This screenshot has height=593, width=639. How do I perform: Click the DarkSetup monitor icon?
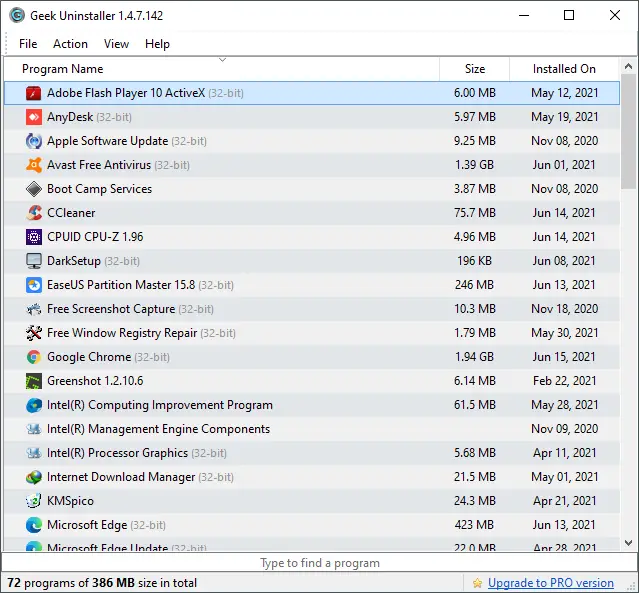(x=33, y=261)
